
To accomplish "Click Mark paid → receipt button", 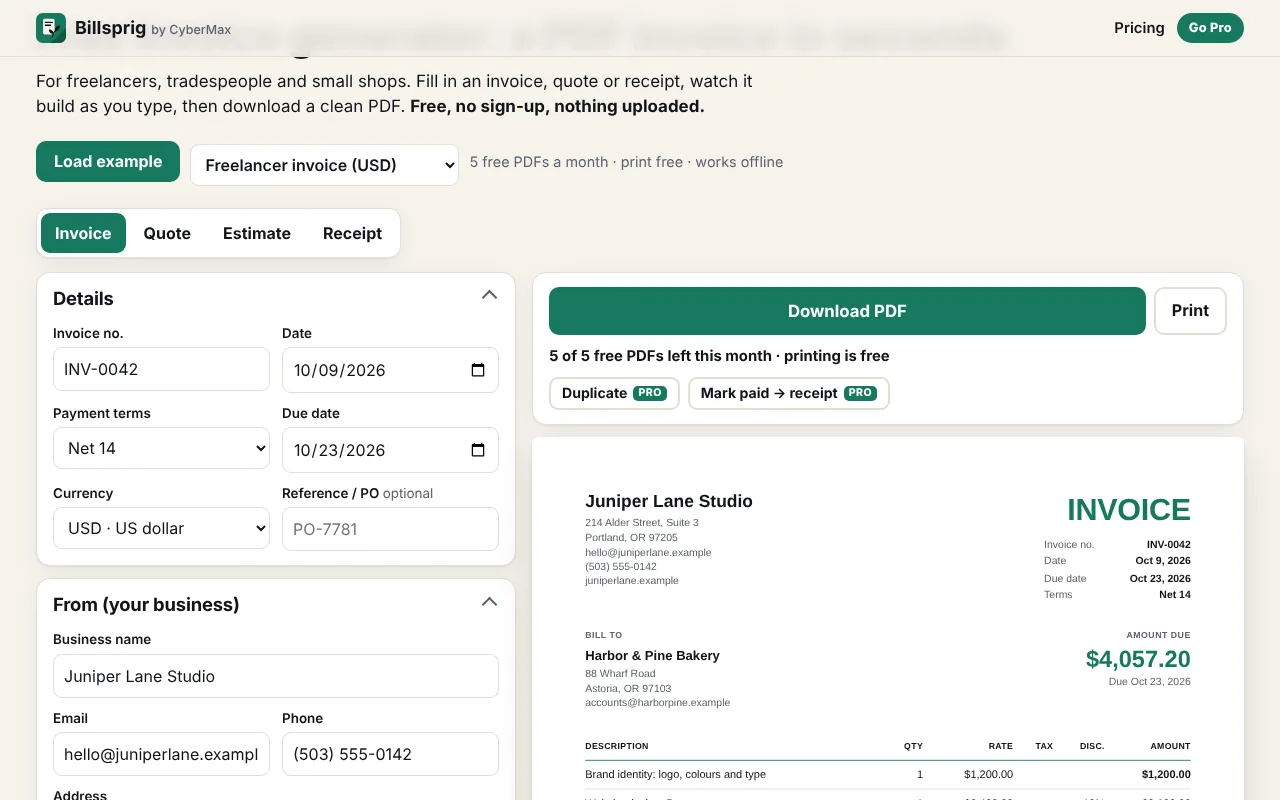I will pos(789,393).
